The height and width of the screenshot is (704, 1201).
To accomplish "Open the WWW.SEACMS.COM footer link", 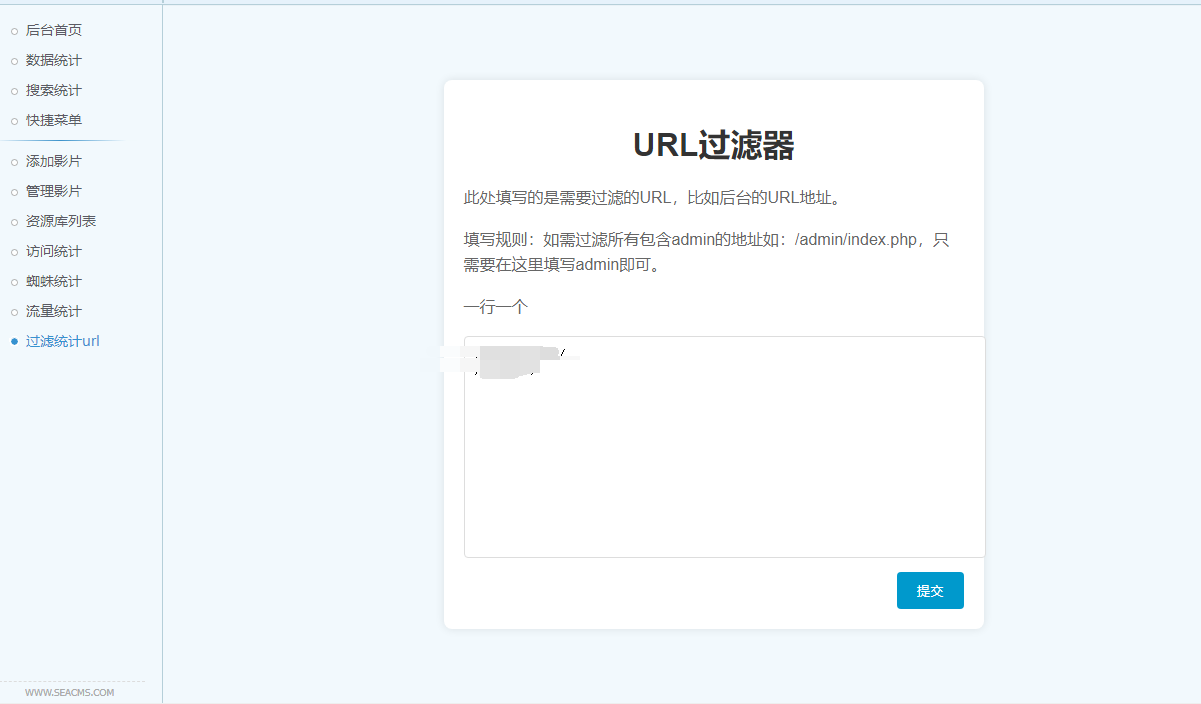I will 70,692.
